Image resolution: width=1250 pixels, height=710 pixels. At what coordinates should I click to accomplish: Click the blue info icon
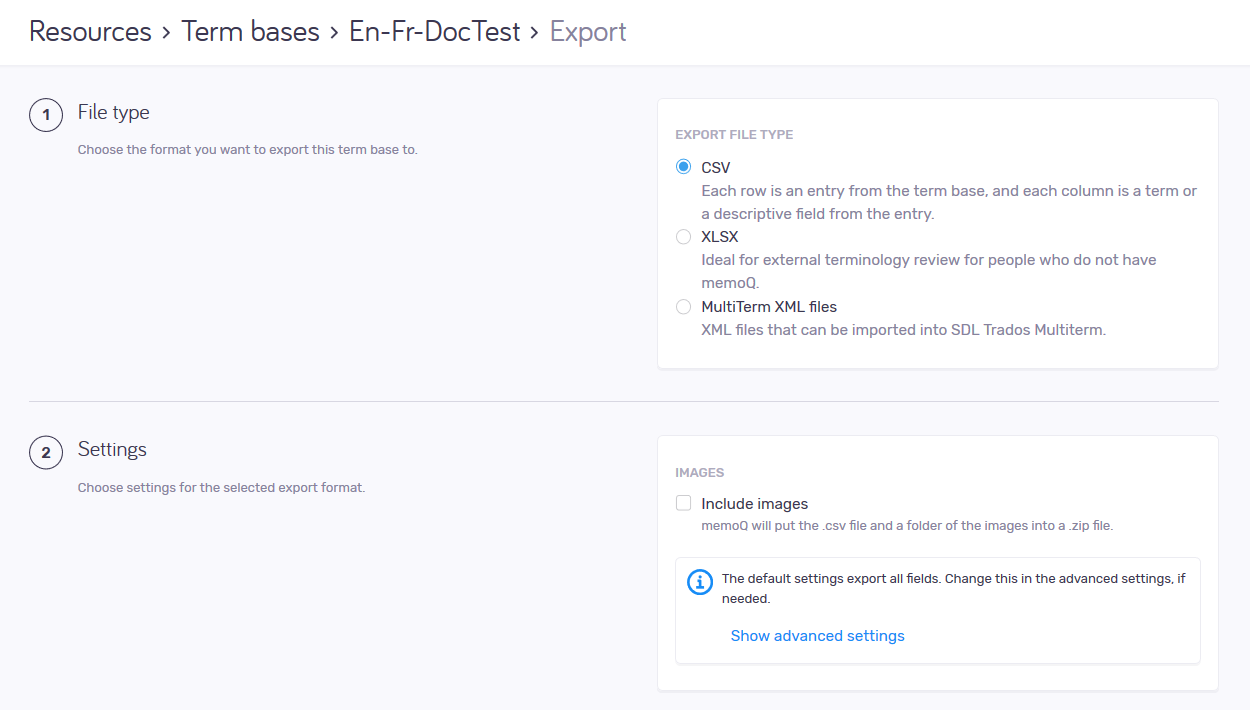pos(700,582)
